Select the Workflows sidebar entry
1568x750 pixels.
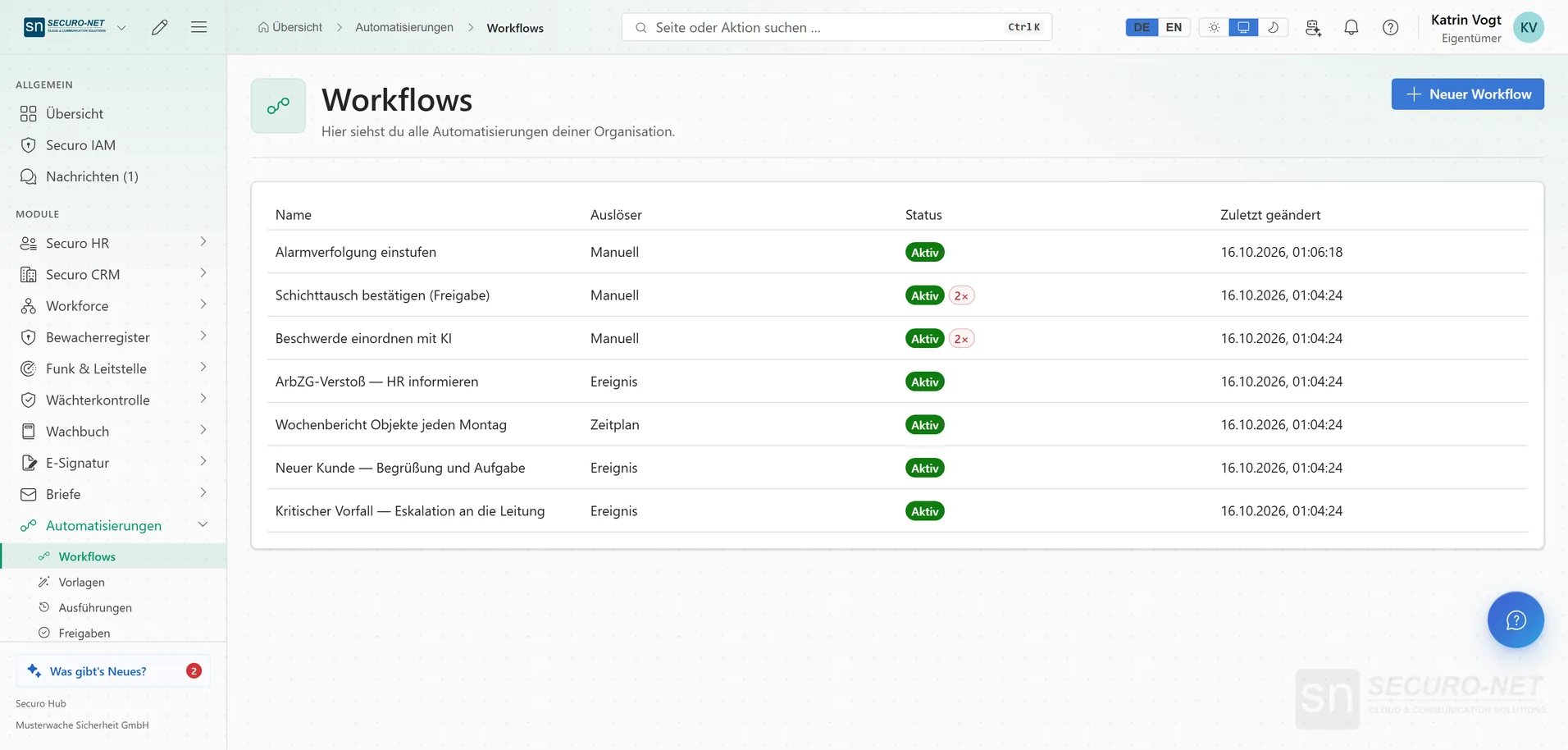click(113, 556)
